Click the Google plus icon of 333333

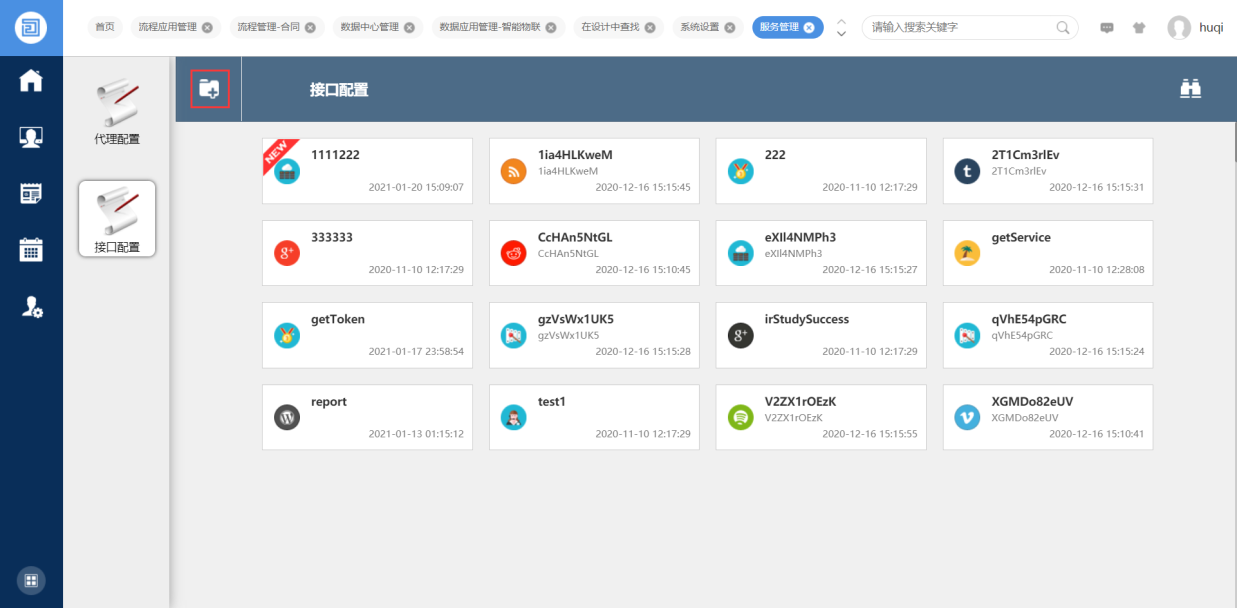(x=287, y=254)
